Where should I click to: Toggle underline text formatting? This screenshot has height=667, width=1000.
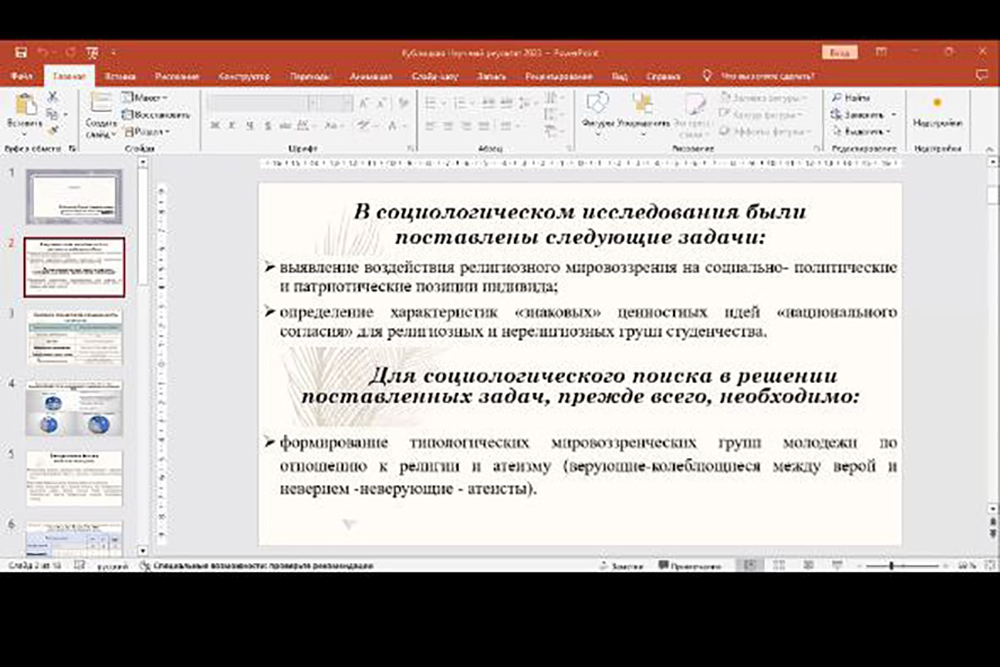[x=248, y=126]
